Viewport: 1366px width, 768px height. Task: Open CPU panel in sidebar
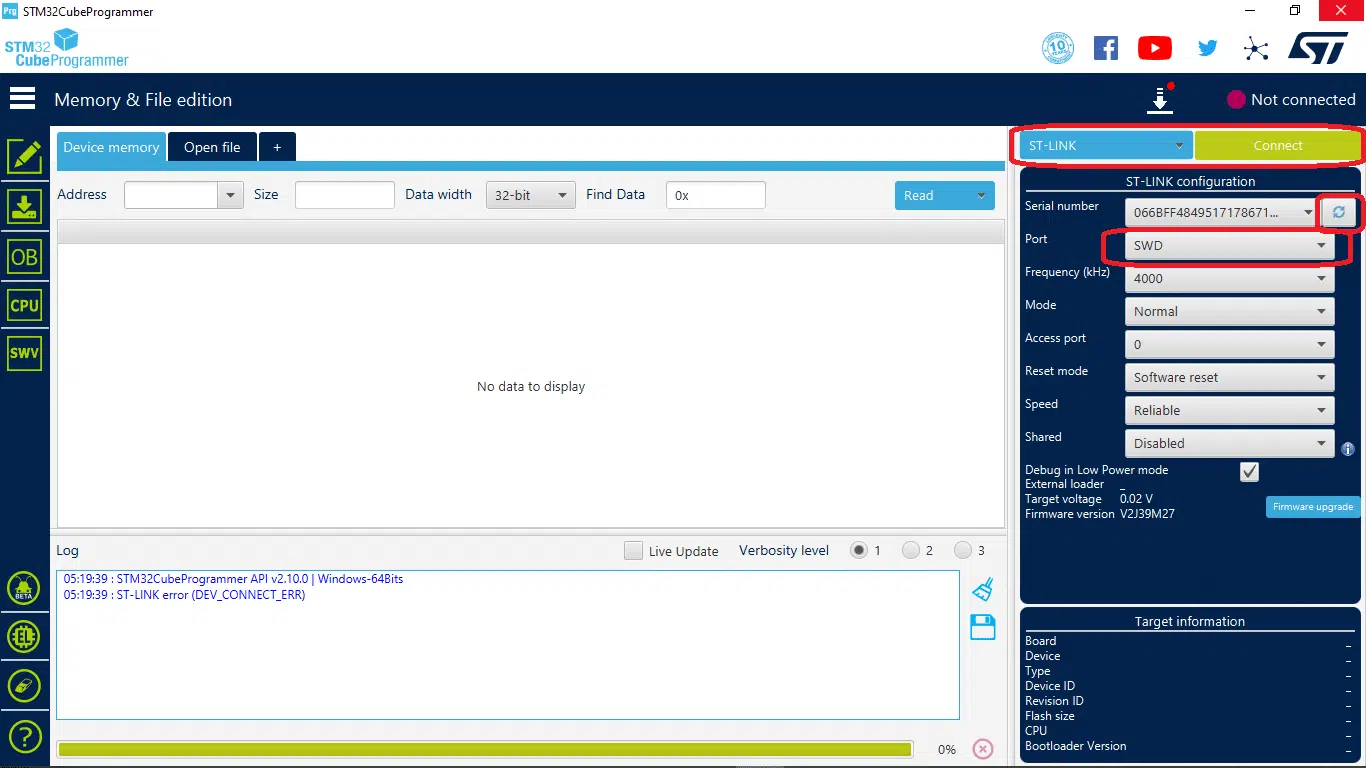pyautogui.click(x=24, y=305)
